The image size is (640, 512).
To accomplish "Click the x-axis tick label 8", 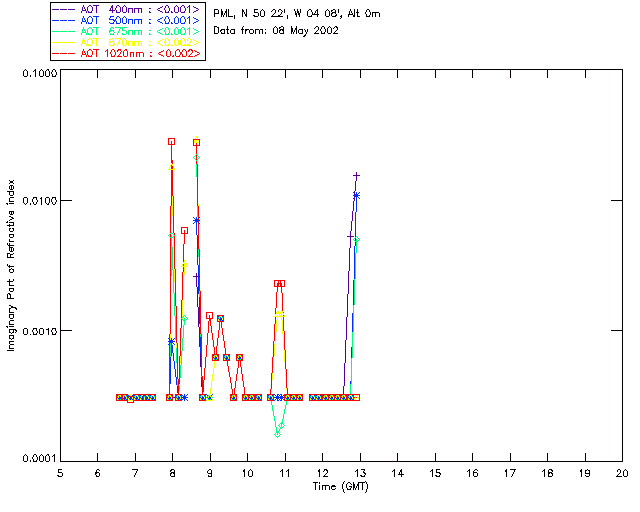I will coord(173,473).
